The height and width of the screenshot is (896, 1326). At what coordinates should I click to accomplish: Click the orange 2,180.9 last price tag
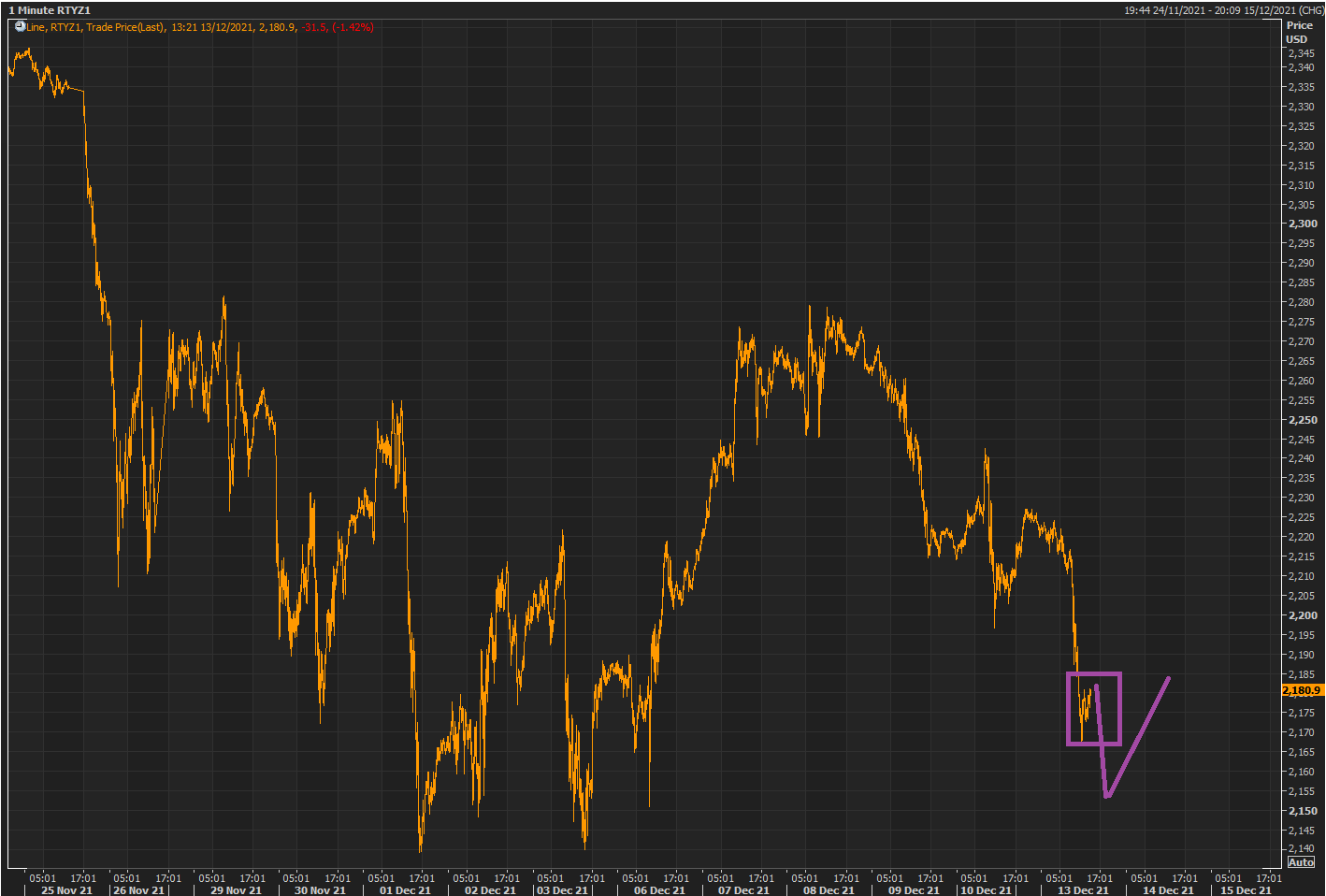(1302, 690)
